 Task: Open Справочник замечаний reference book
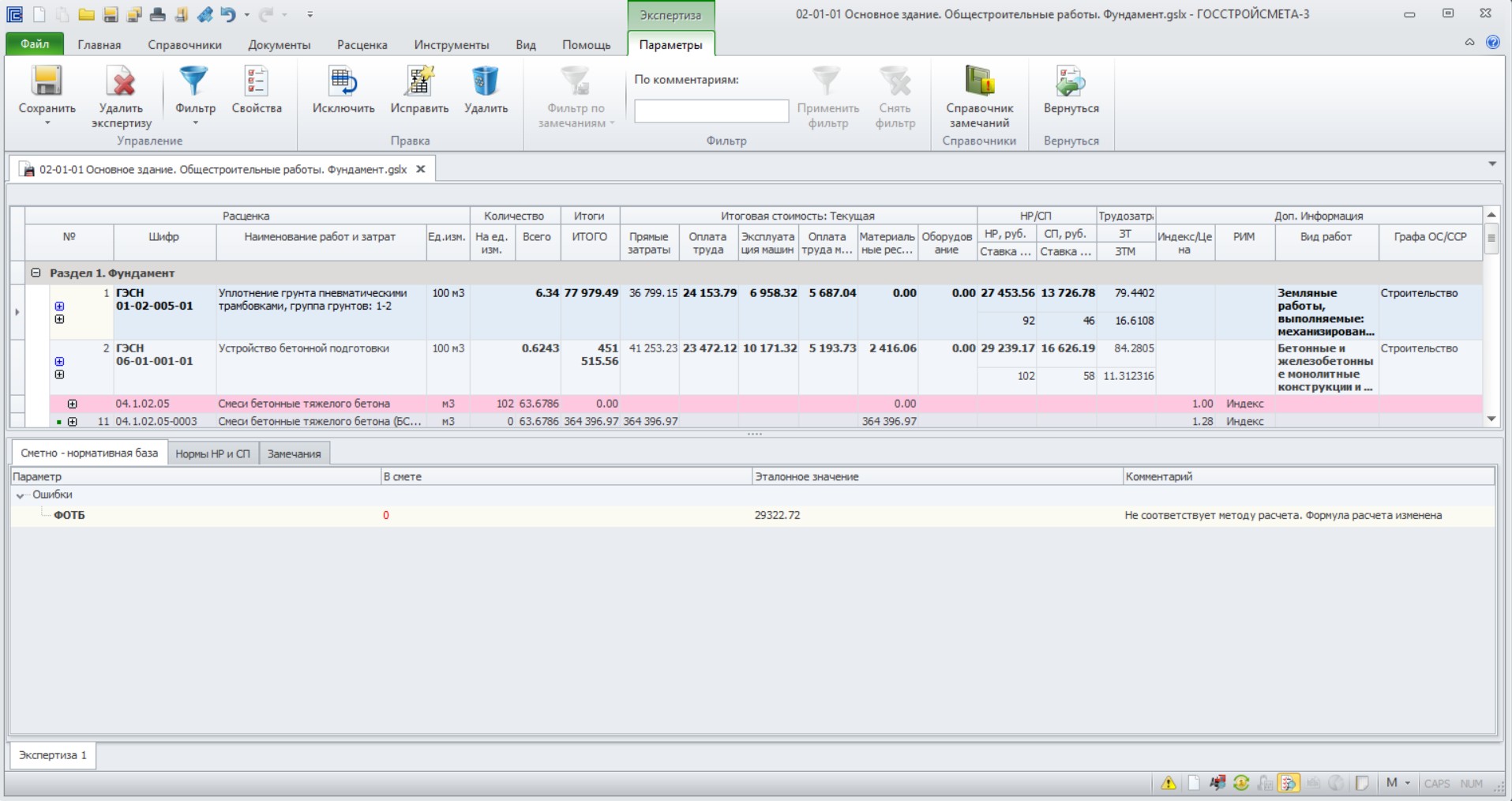979,81
